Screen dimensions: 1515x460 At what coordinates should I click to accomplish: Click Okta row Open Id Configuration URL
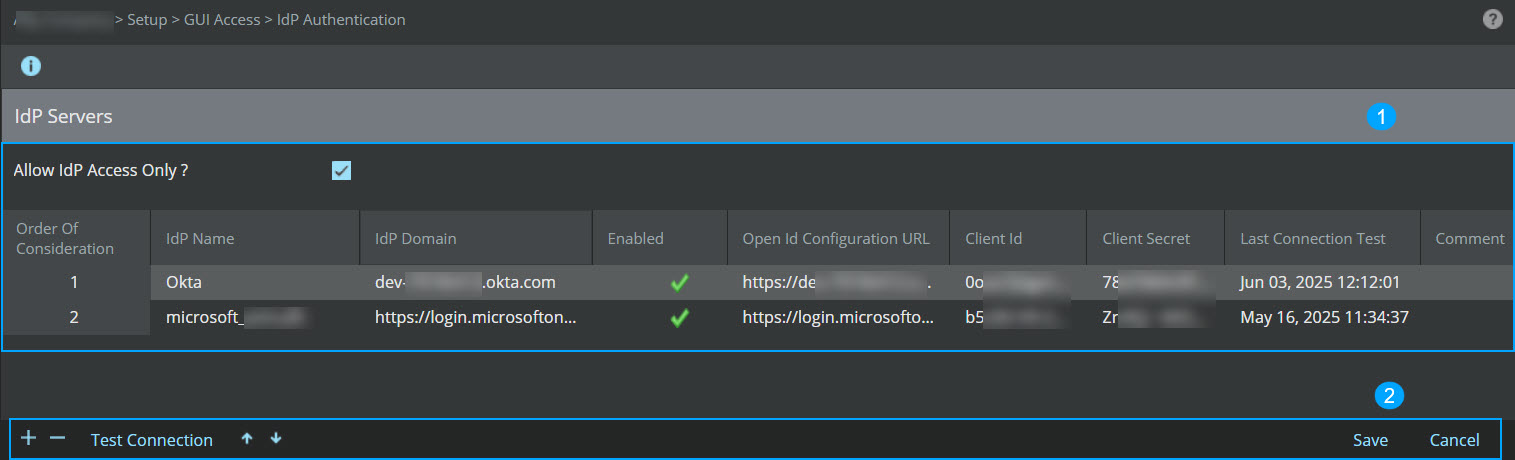(x=838, y=283)
